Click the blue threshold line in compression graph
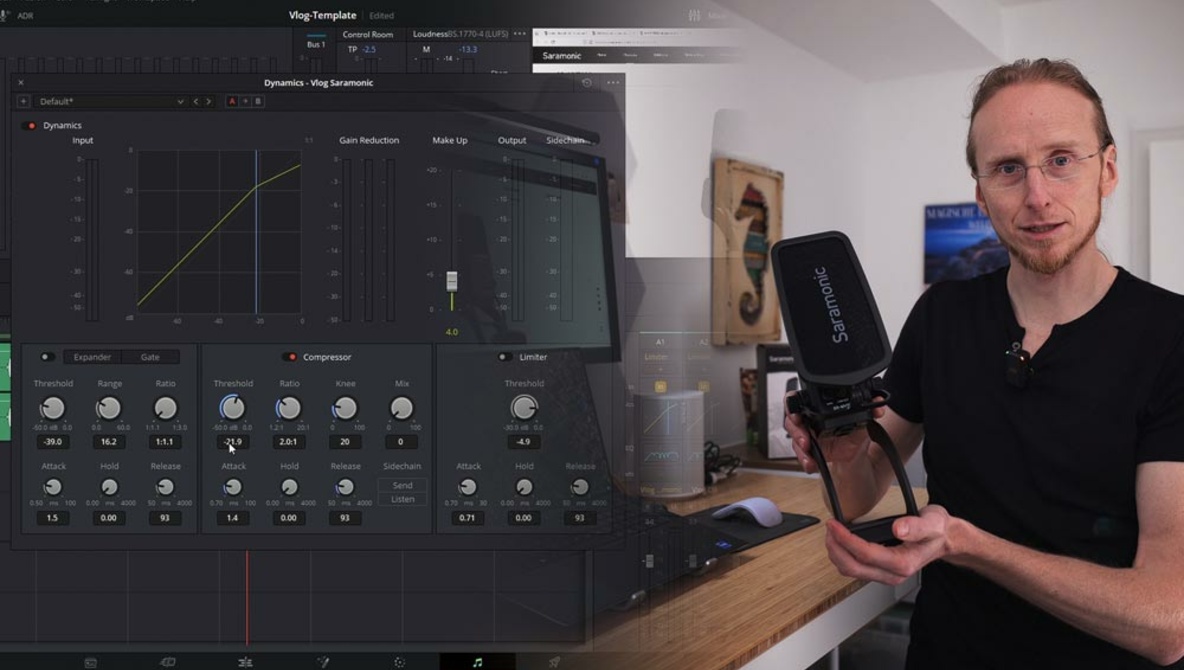This screenshot has height=670, width=1184. pyautogui.click(x=256, y=231)
